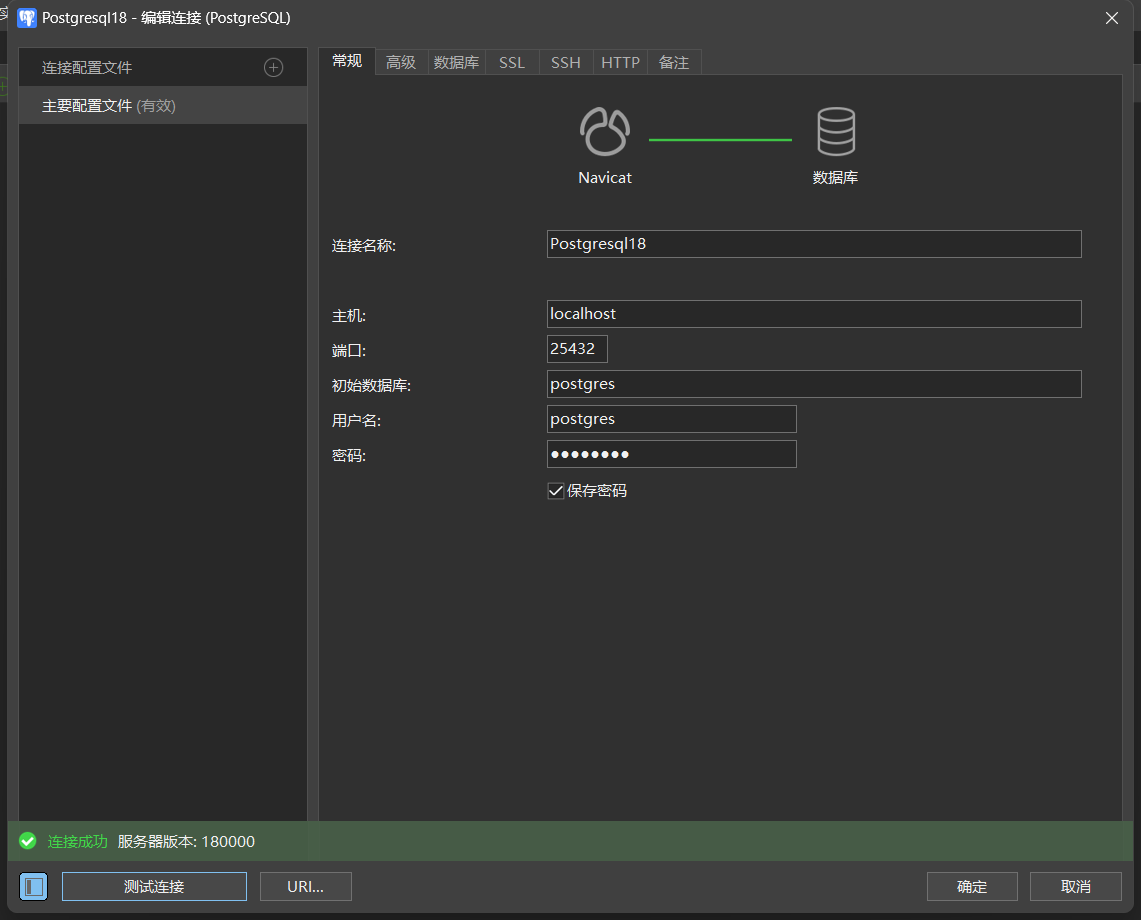
Task: Click the database cylinder icon
Action: (836, 132)
